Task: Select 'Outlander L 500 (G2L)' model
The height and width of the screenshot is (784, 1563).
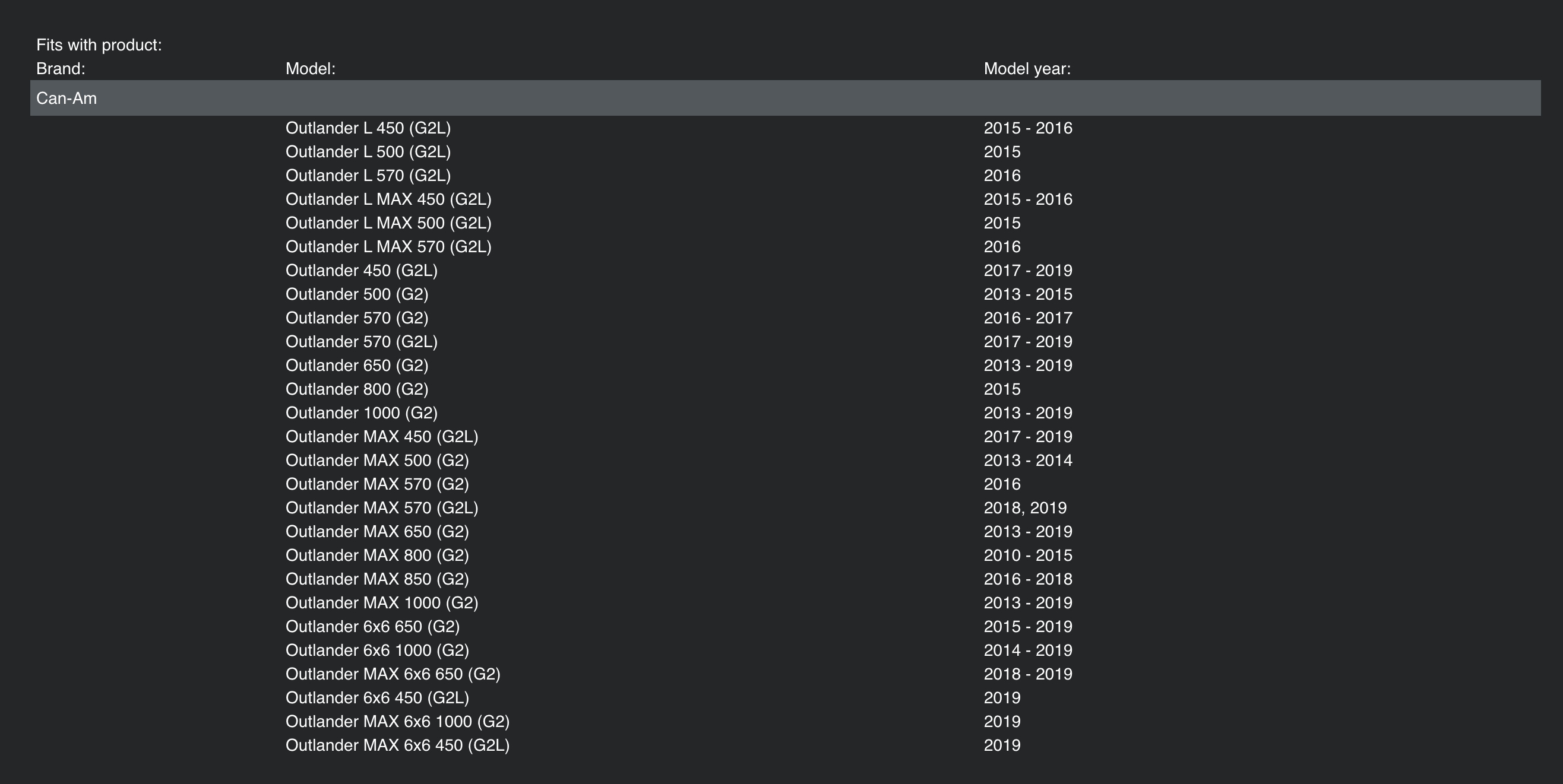Action: [x=368, y=151]
